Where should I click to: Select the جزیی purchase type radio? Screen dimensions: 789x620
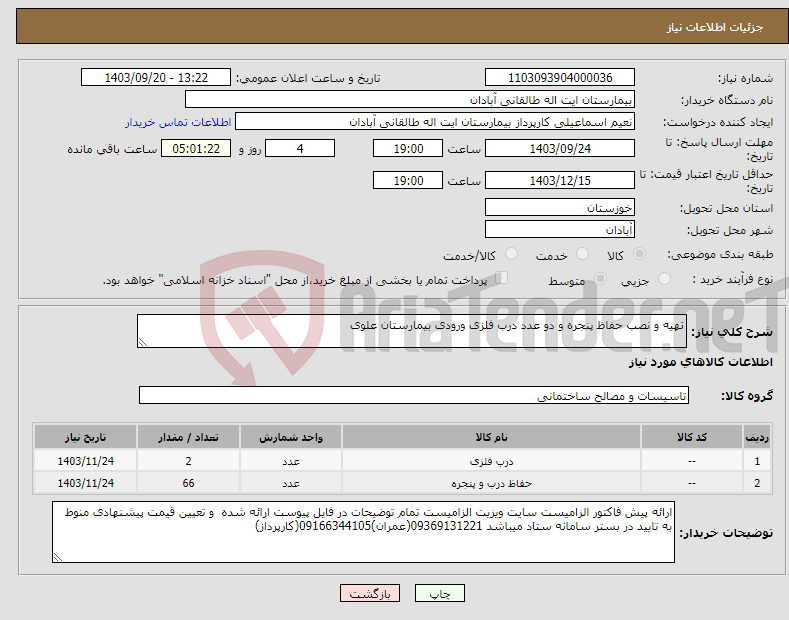(x=664, y=279)
